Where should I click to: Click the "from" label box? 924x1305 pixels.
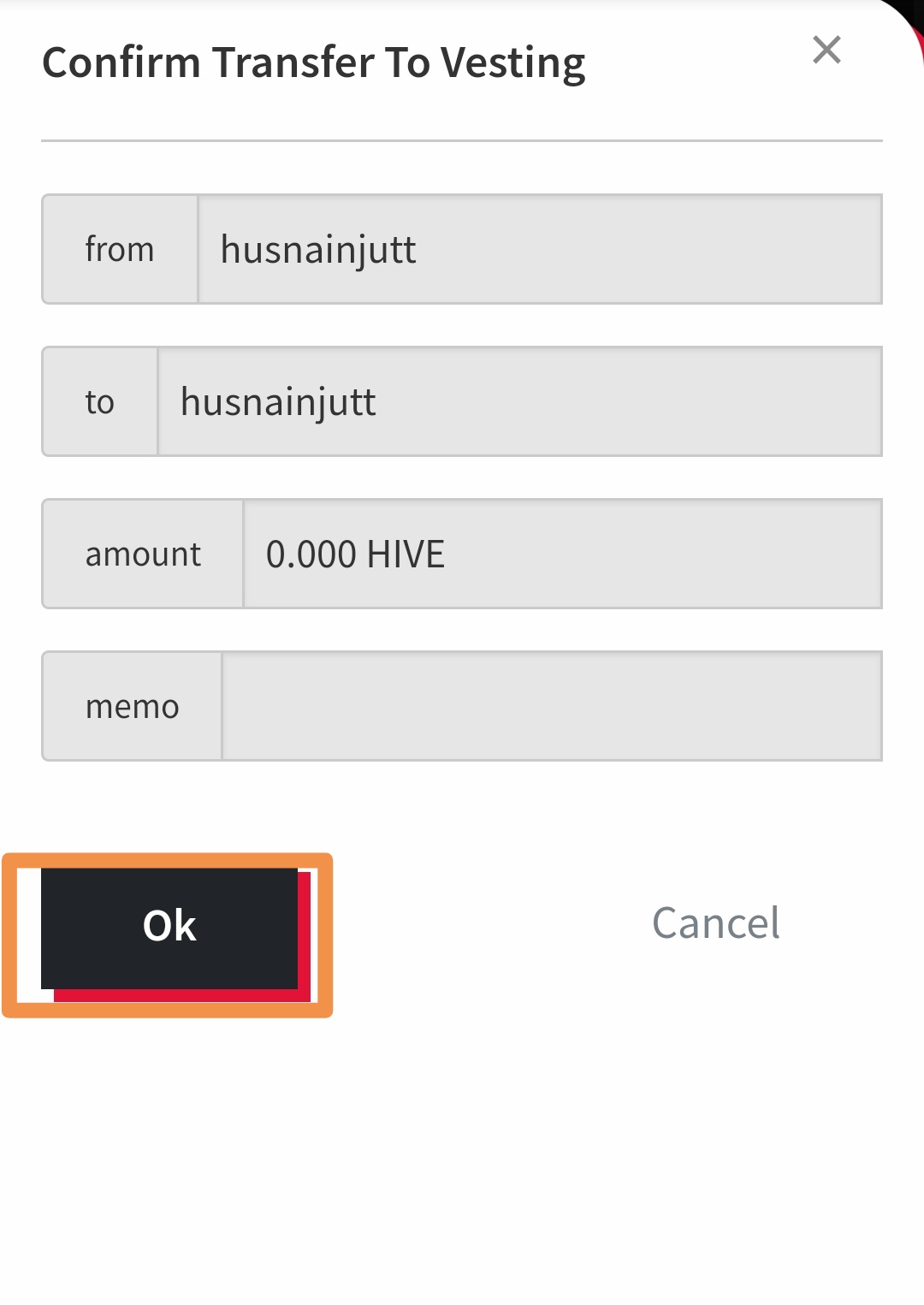(120, 249)
